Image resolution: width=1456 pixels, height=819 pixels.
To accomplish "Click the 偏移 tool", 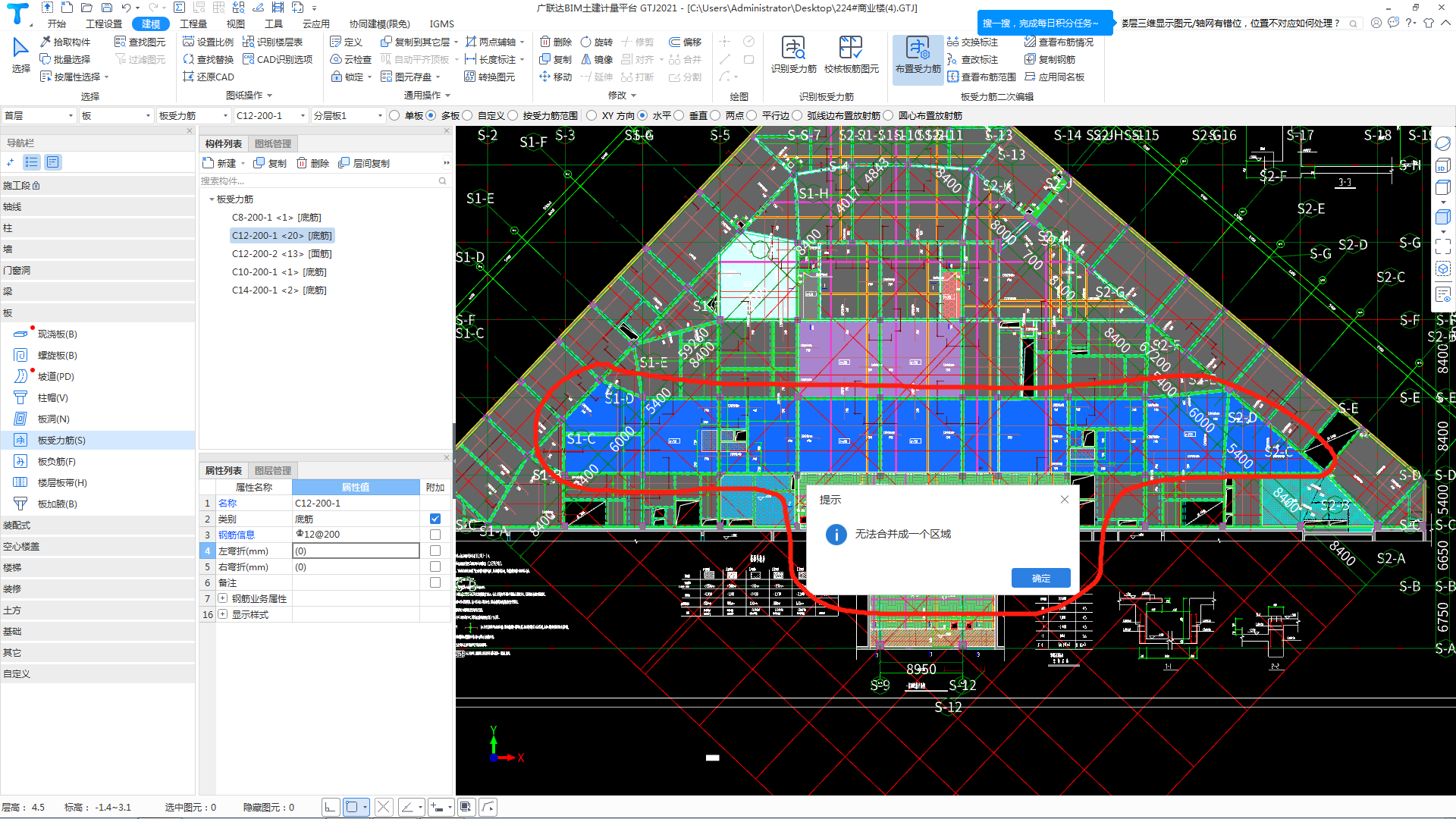I will click(x=686, y=42).
